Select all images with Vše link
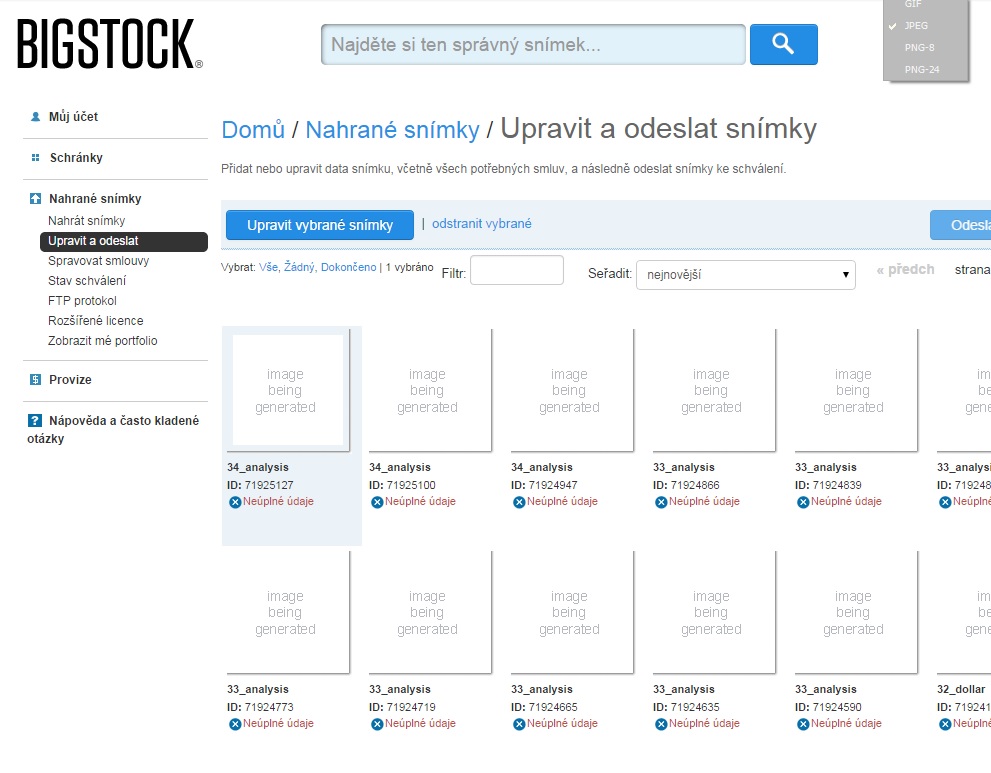The height and width of the screenshot is (773, 991). [x=269, y=267]
